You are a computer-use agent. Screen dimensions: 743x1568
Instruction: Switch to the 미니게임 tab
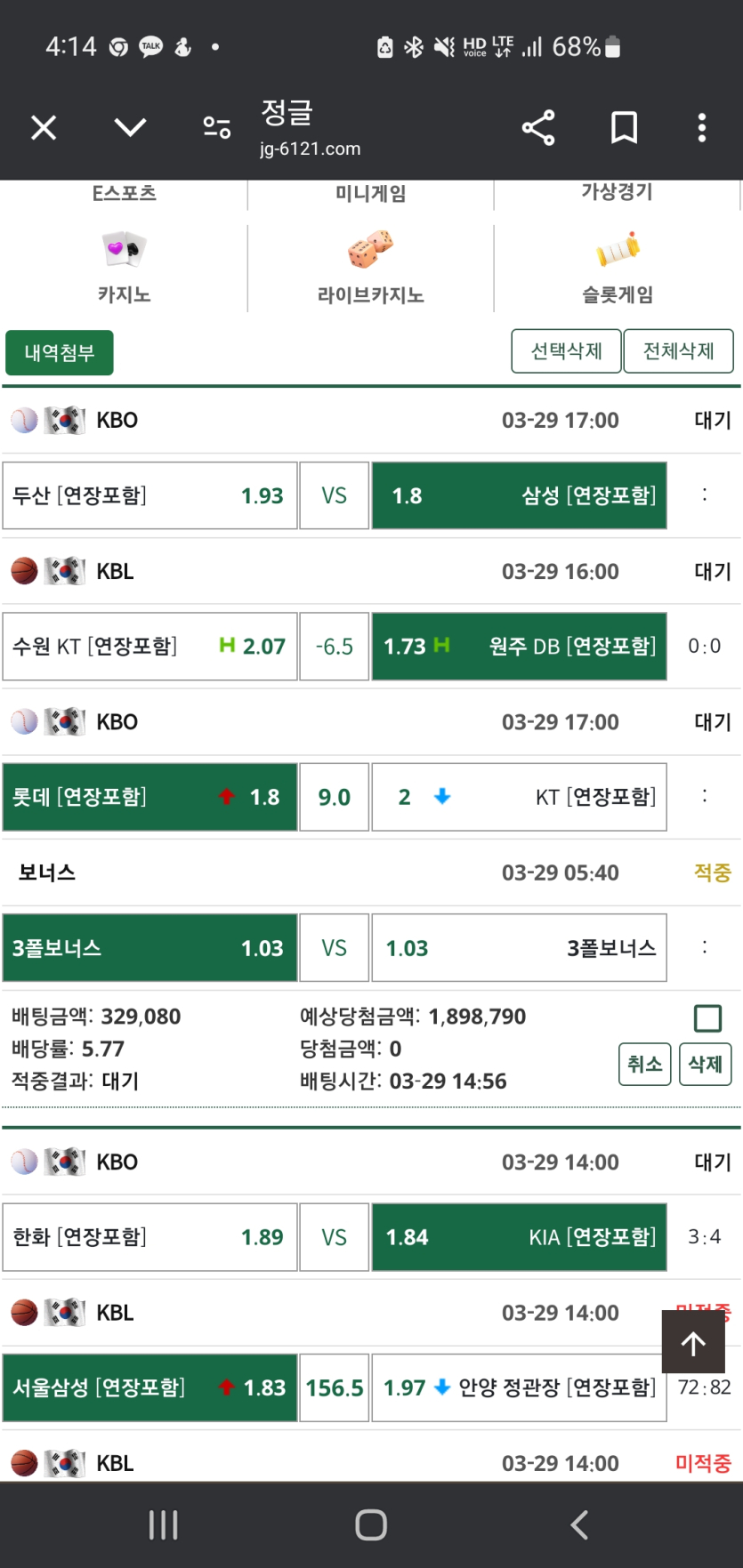pyautogui.click(x=370, y=193)
